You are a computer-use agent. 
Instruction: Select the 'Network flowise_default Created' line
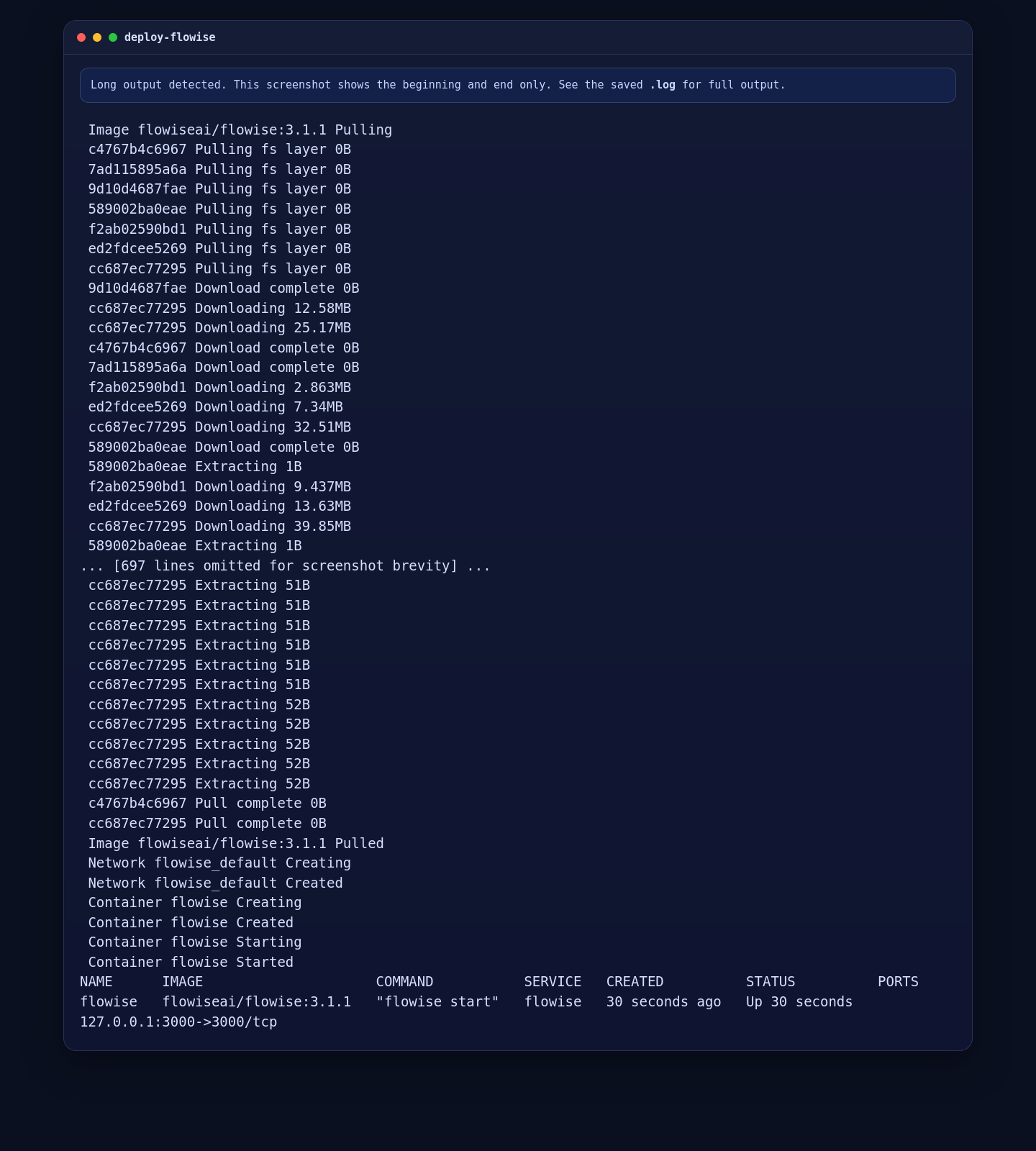[x=216, y=883]
